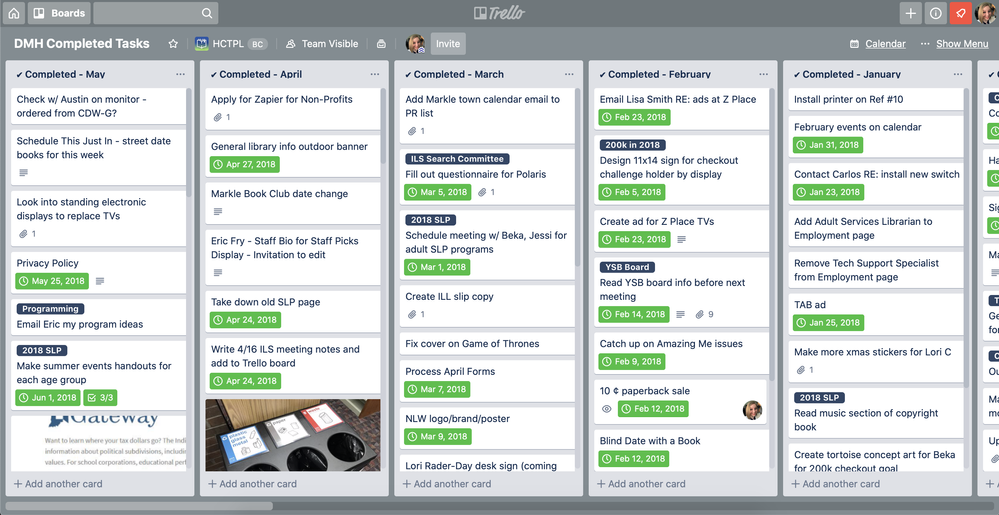Screen dimensions: 999x515
Task: Click the Trello logo
Action: coord(500,13)
